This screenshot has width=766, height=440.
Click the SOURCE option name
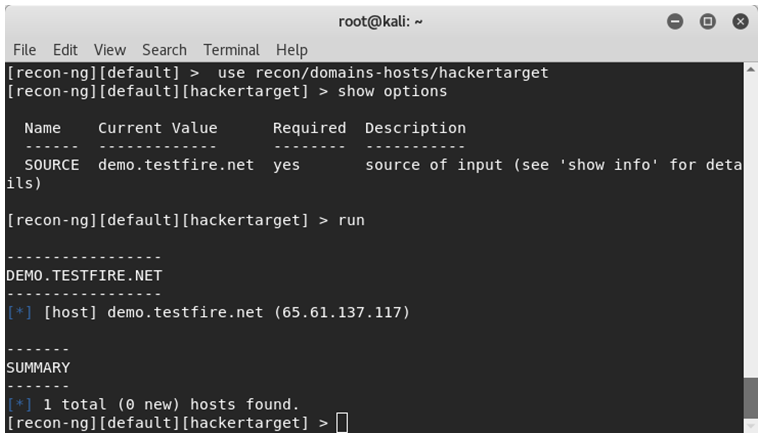click(52, 165)
